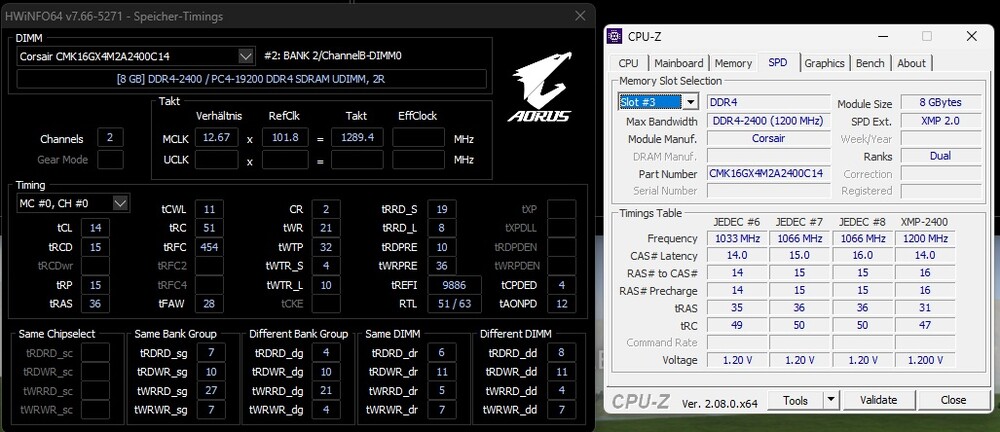Switch to the CPU tab
The width and height of the screenshot is (1000, 432).
(629, 63)
